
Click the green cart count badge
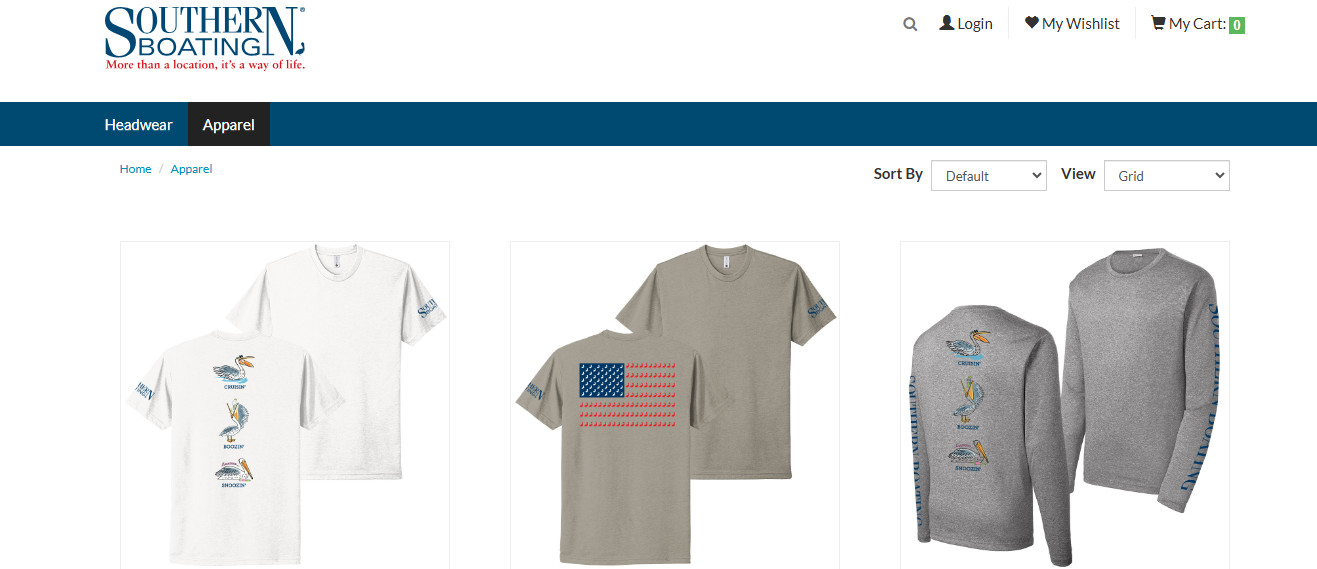click(x=1237, y=25)
